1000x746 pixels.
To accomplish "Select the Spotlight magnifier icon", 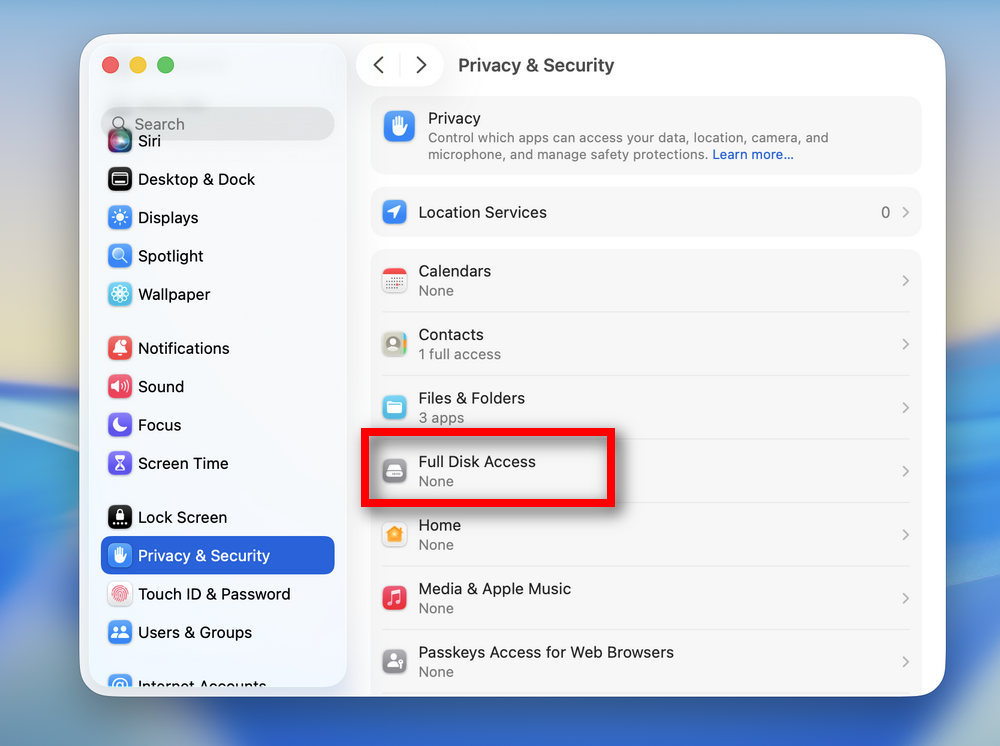I will pos(120,256).
